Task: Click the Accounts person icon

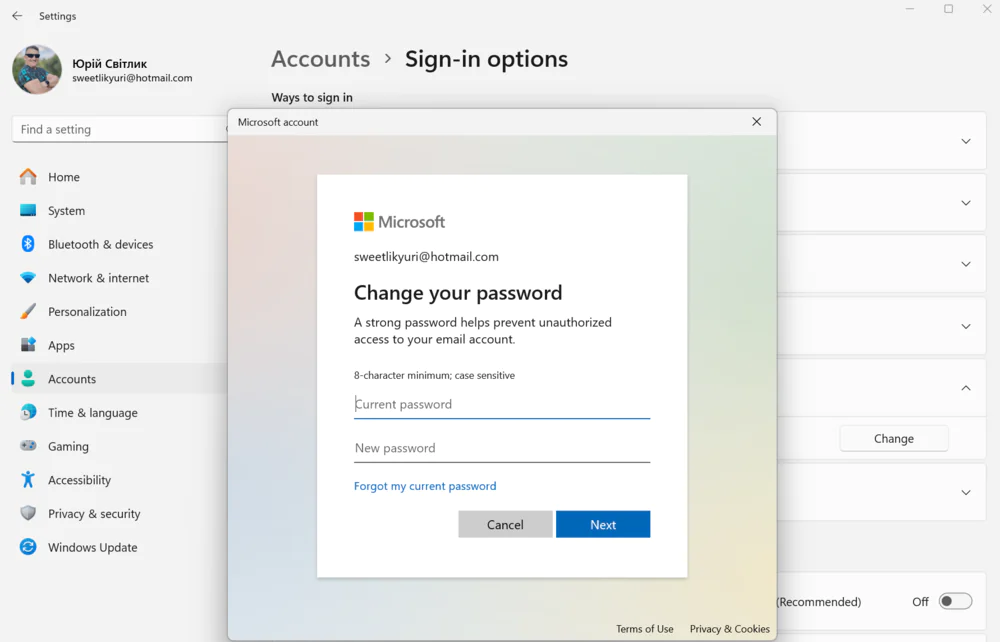Action: point(28,379)
